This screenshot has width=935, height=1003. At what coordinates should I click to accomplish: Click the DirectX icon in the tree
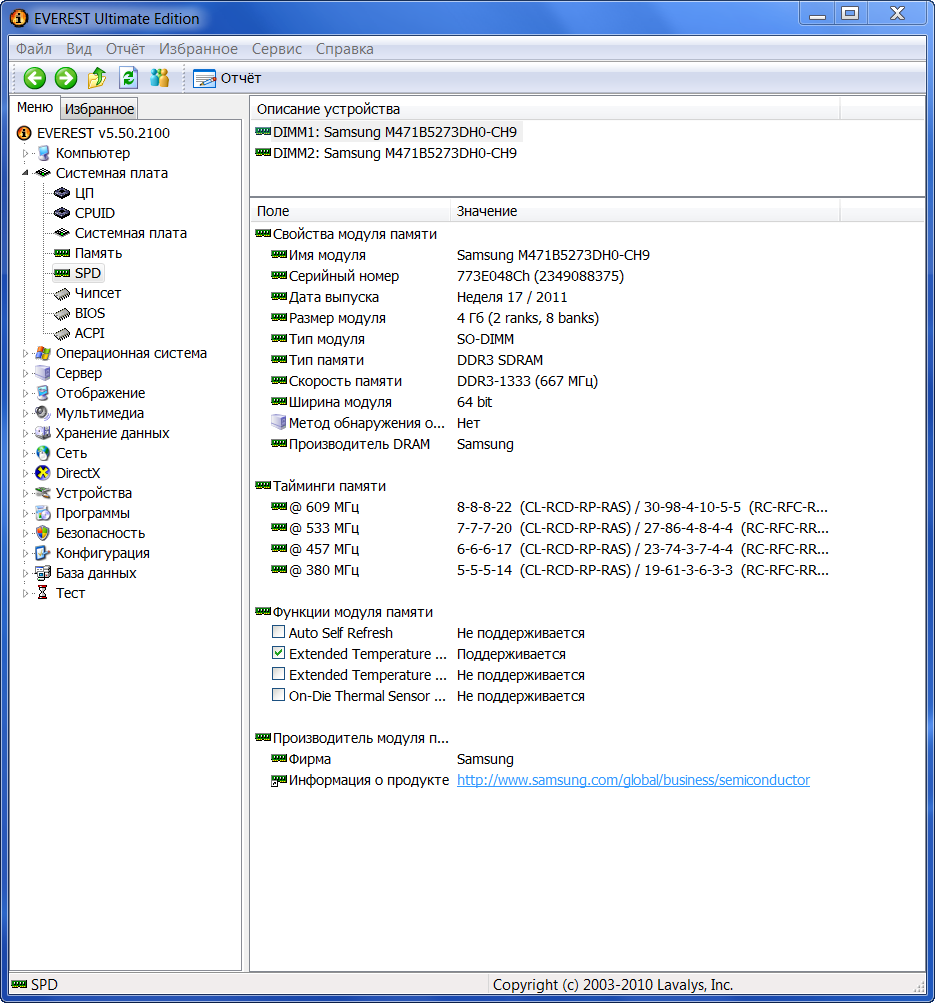(43, 473)
